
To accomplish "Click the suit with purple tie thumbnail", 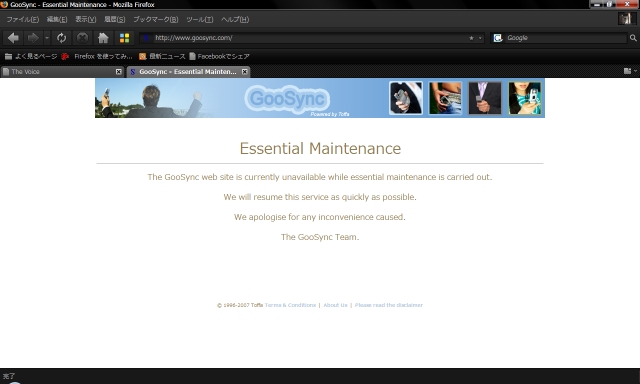I will (485, 98).
